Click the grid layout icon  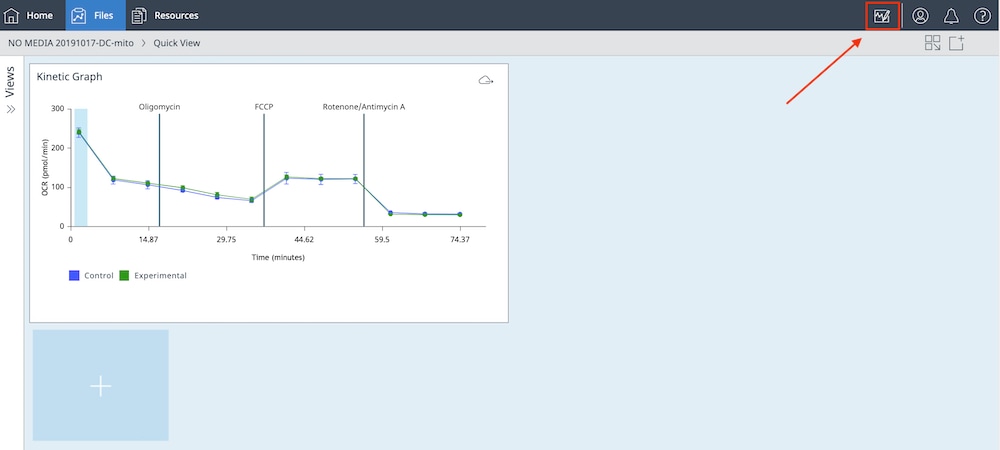click(933, 43)
